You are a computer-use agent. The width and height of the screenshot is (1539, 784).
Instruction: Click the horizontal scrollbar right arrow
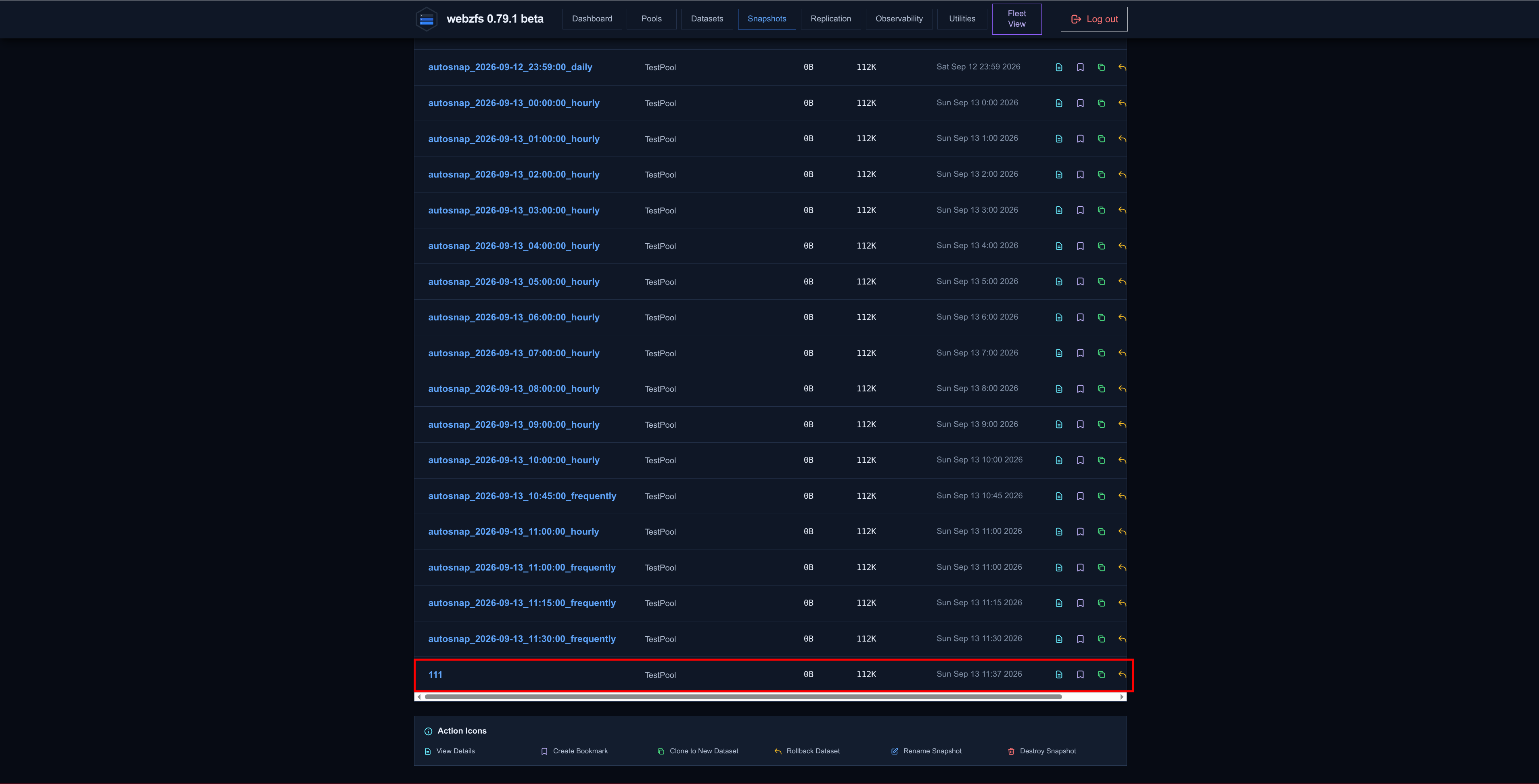tap(1122, 697)
